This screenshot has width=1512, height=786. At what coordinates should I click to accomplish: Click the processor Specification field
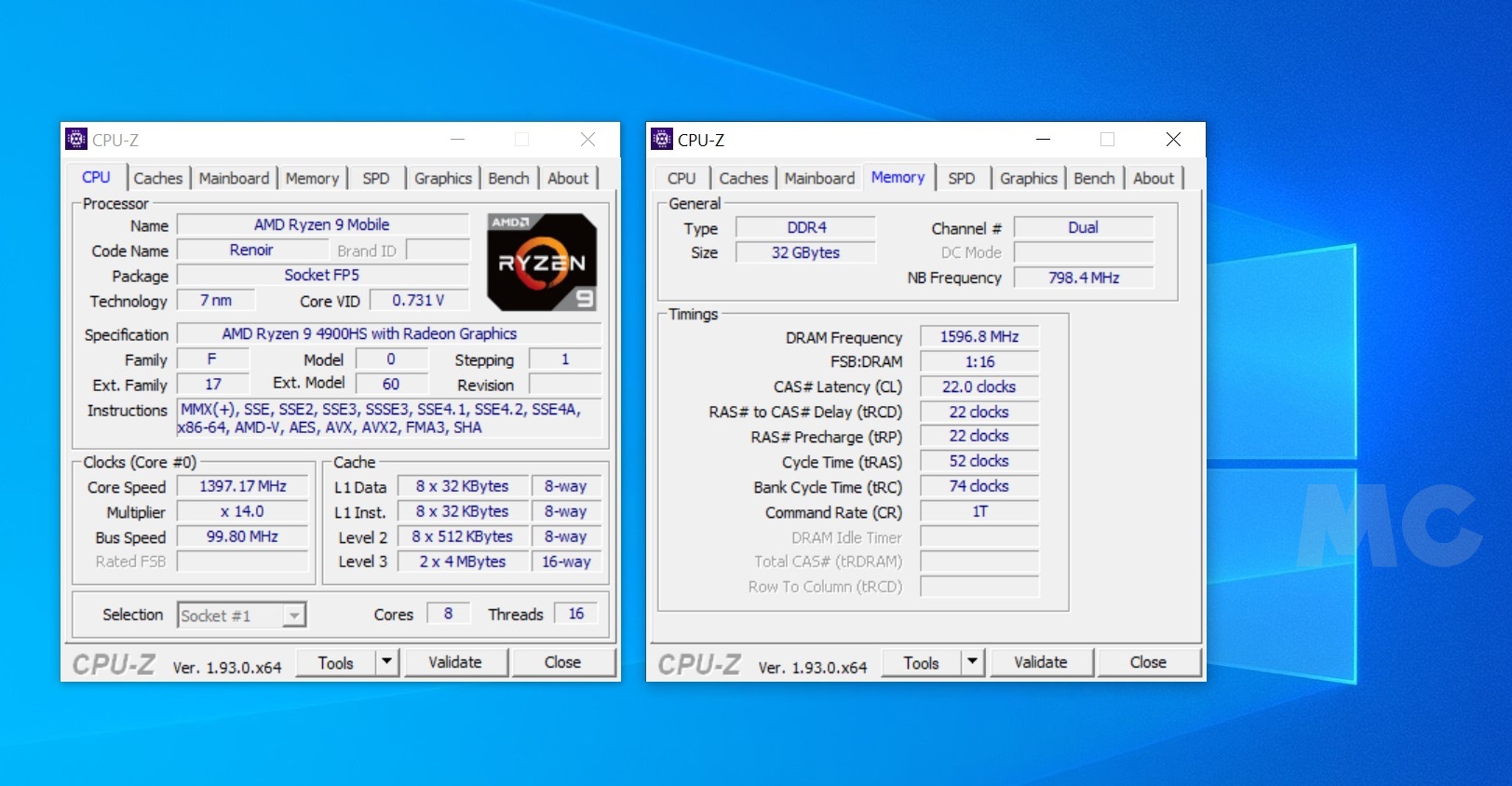click(388, 333)
